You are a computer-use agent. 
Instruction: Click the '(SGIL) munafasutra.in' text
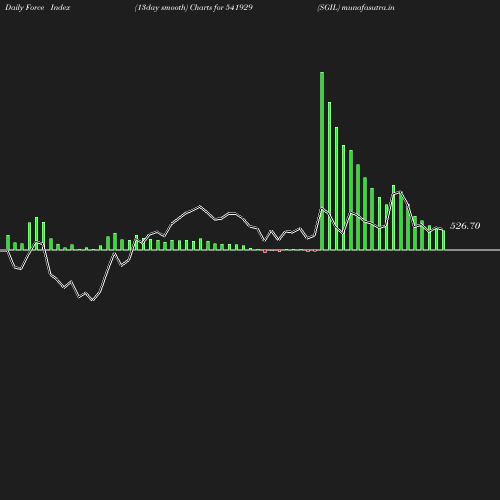[x=356, y=8]
